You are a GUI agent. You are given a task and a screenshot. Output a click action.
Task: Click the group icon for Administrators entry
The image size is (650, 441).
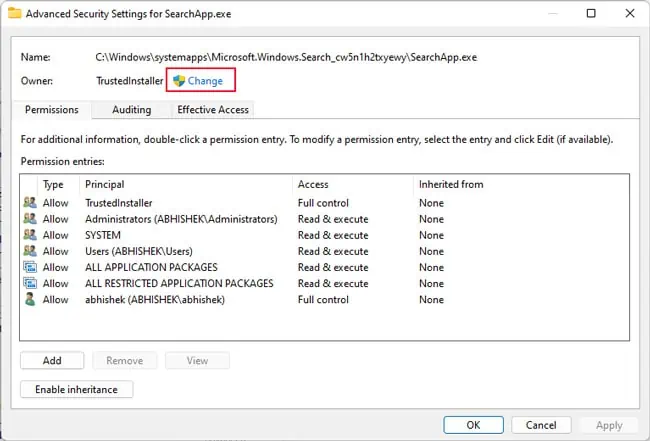click(x=30, y=219)
